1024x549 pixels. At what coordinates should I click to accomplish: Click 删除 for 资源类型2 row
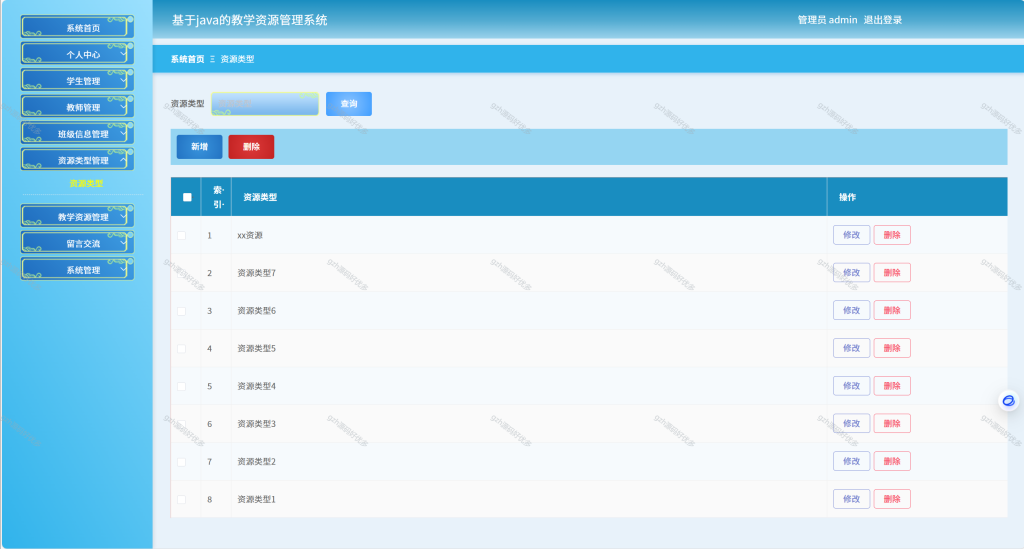tap(892, 462)
